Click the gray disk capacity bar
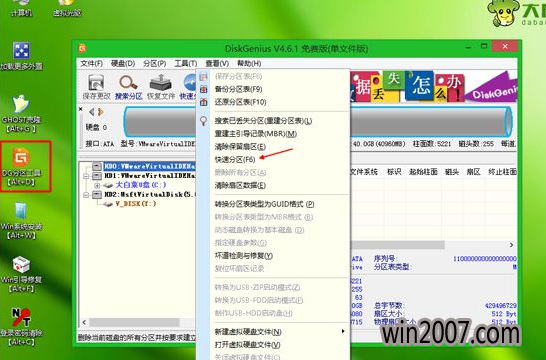Image resolution: width=546 pixels, height=360 pixels. click(431, 122)
